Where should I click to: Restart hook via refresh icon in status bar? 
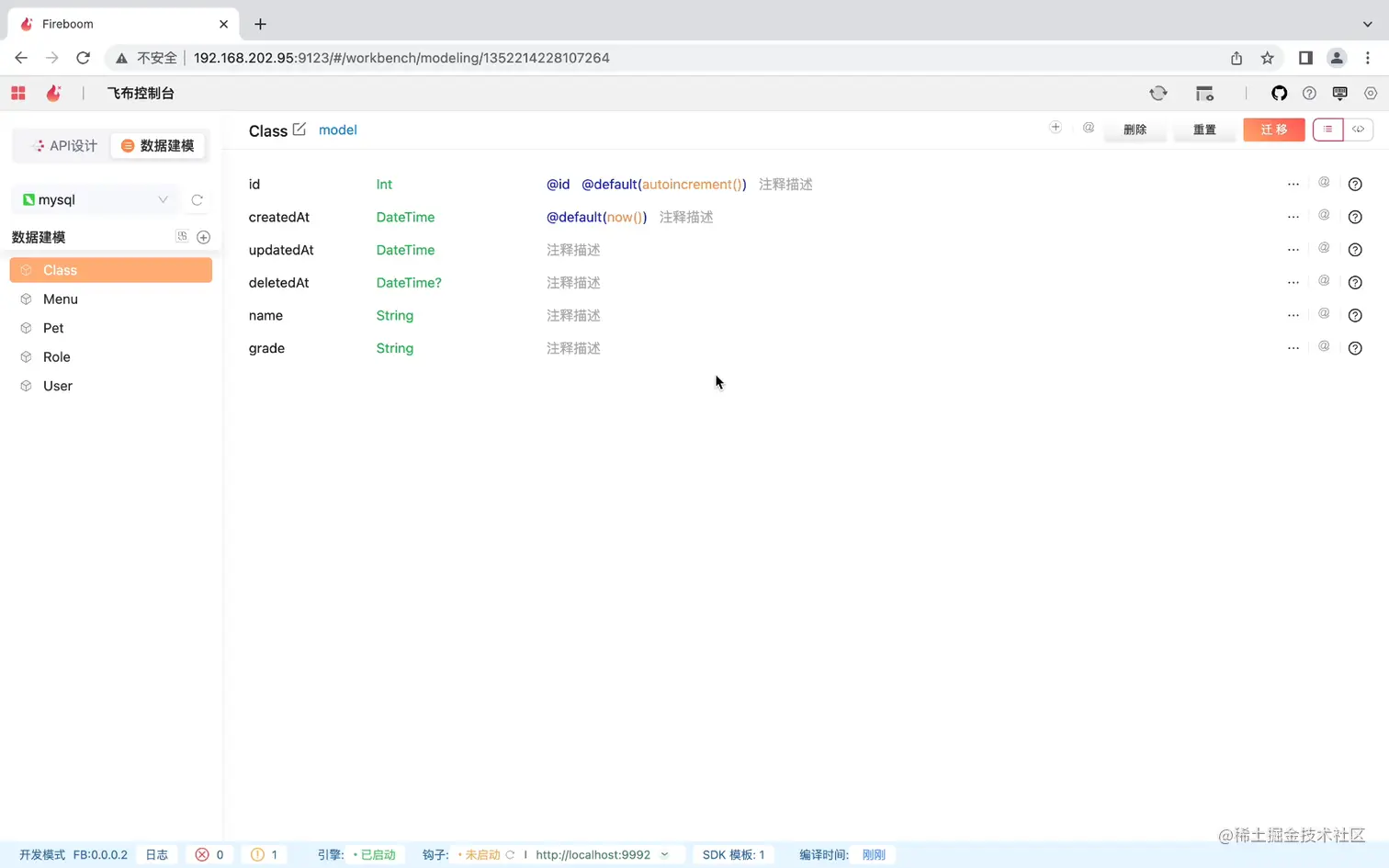(x=510, y=854)
